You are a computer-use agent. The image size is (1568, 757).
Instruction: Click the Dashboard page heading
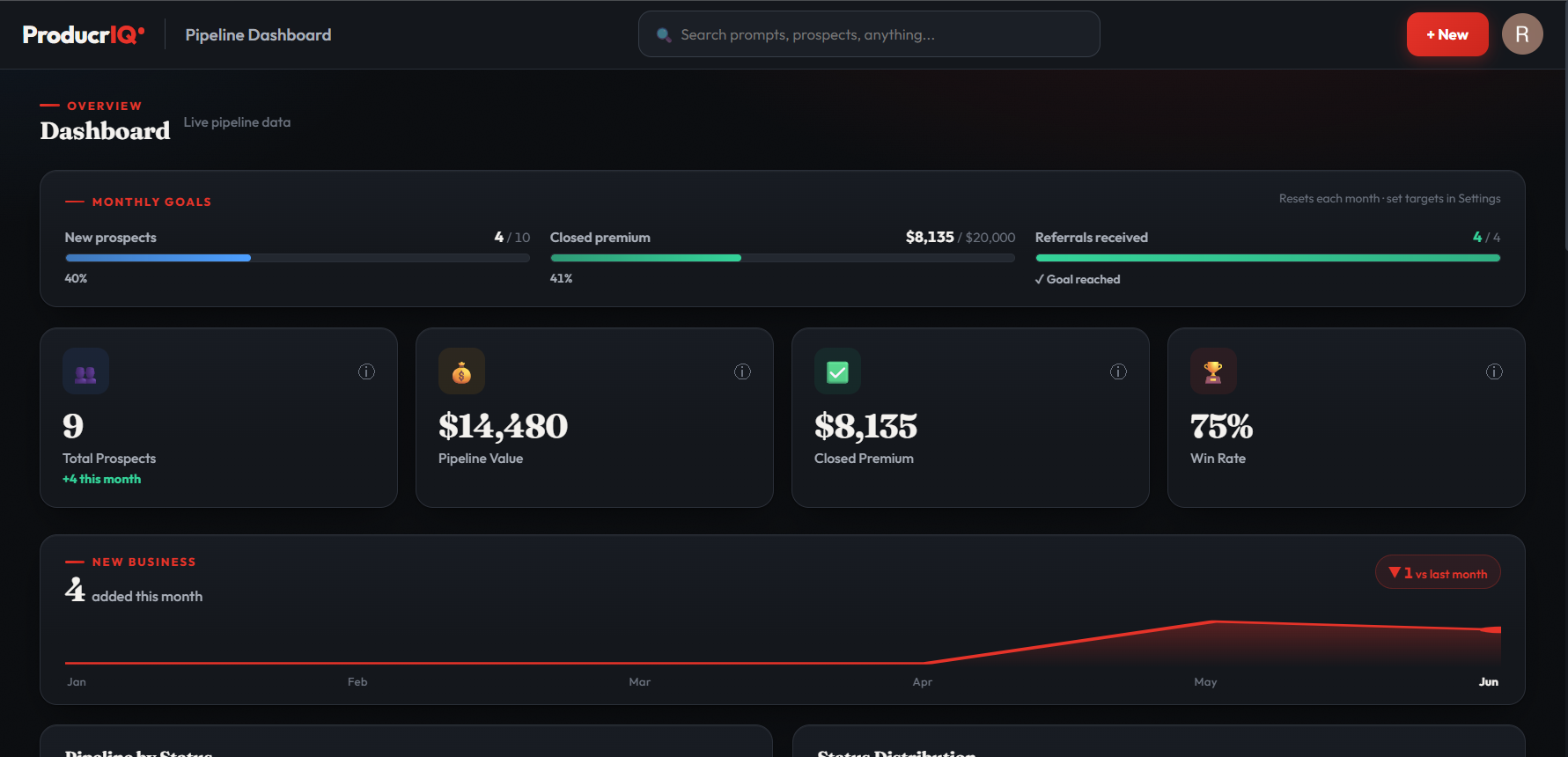[105, 131]
